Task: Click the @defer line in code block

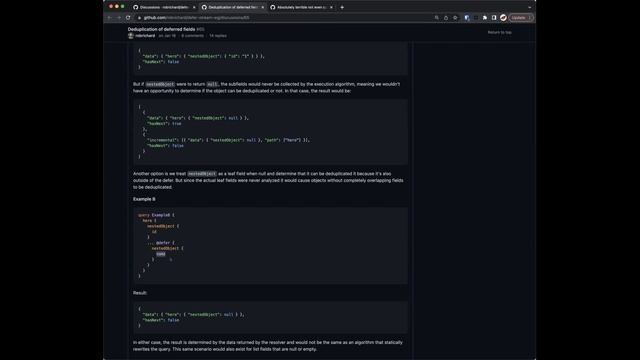Action: tap(161, 242)
